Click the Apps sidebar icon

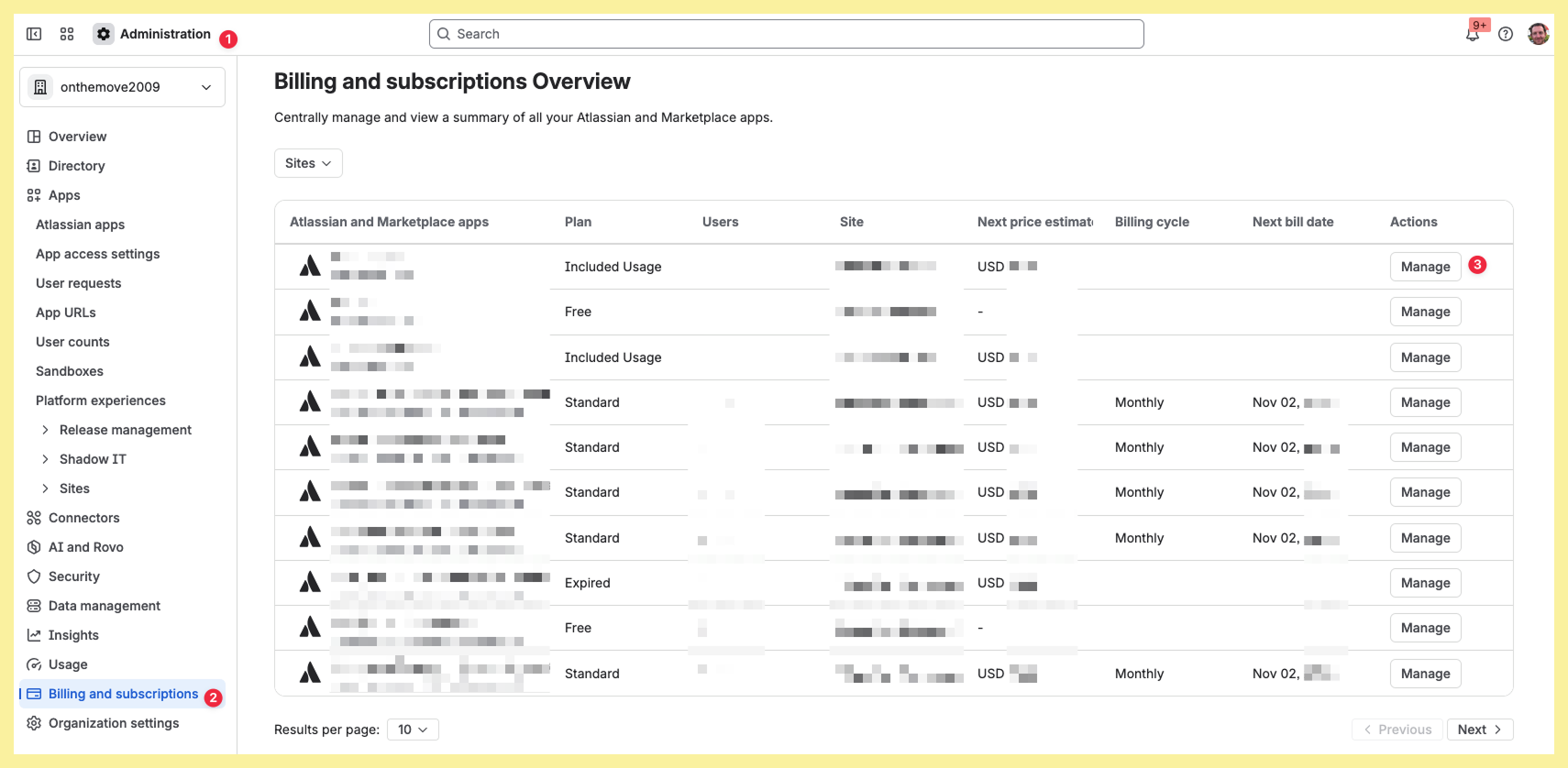[x=34, y=195]
